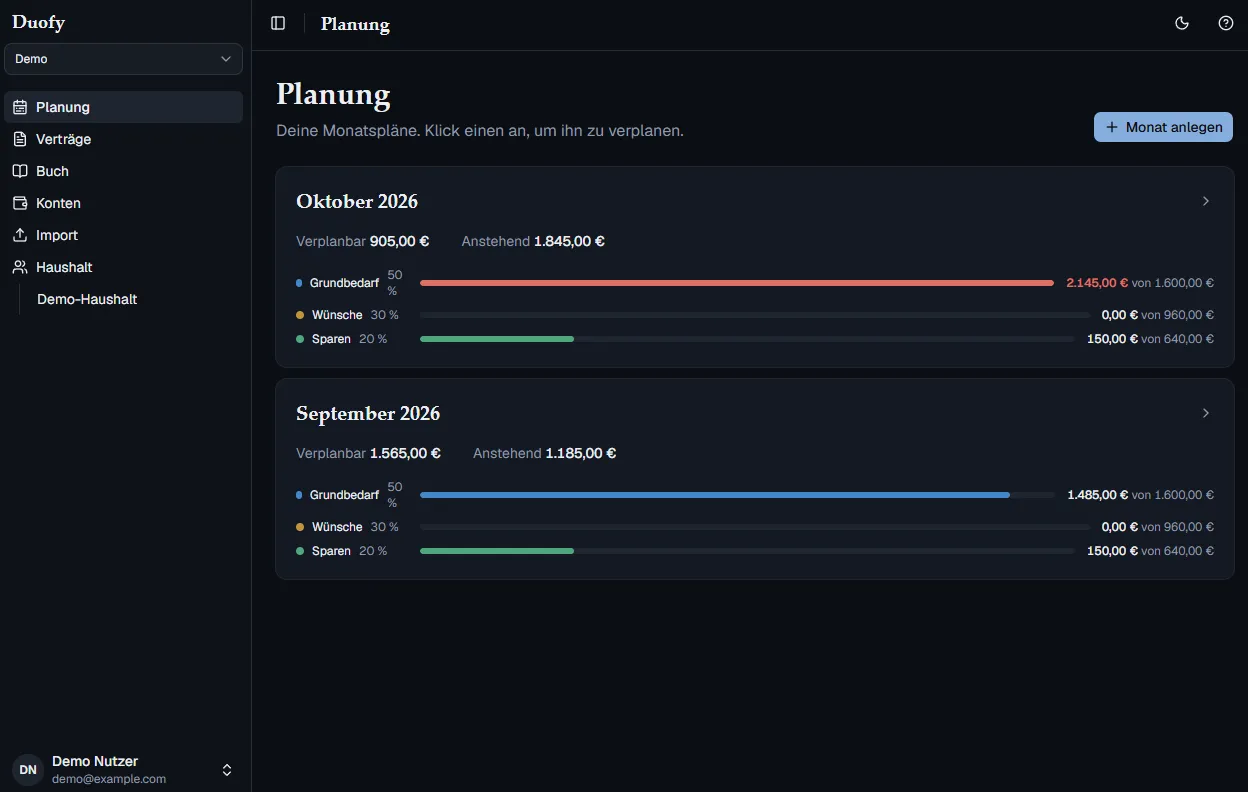This screenshot has width=1248, height=792.
Task: Toggle the sidebar panel icon
Action: click(x=278, y=23)
